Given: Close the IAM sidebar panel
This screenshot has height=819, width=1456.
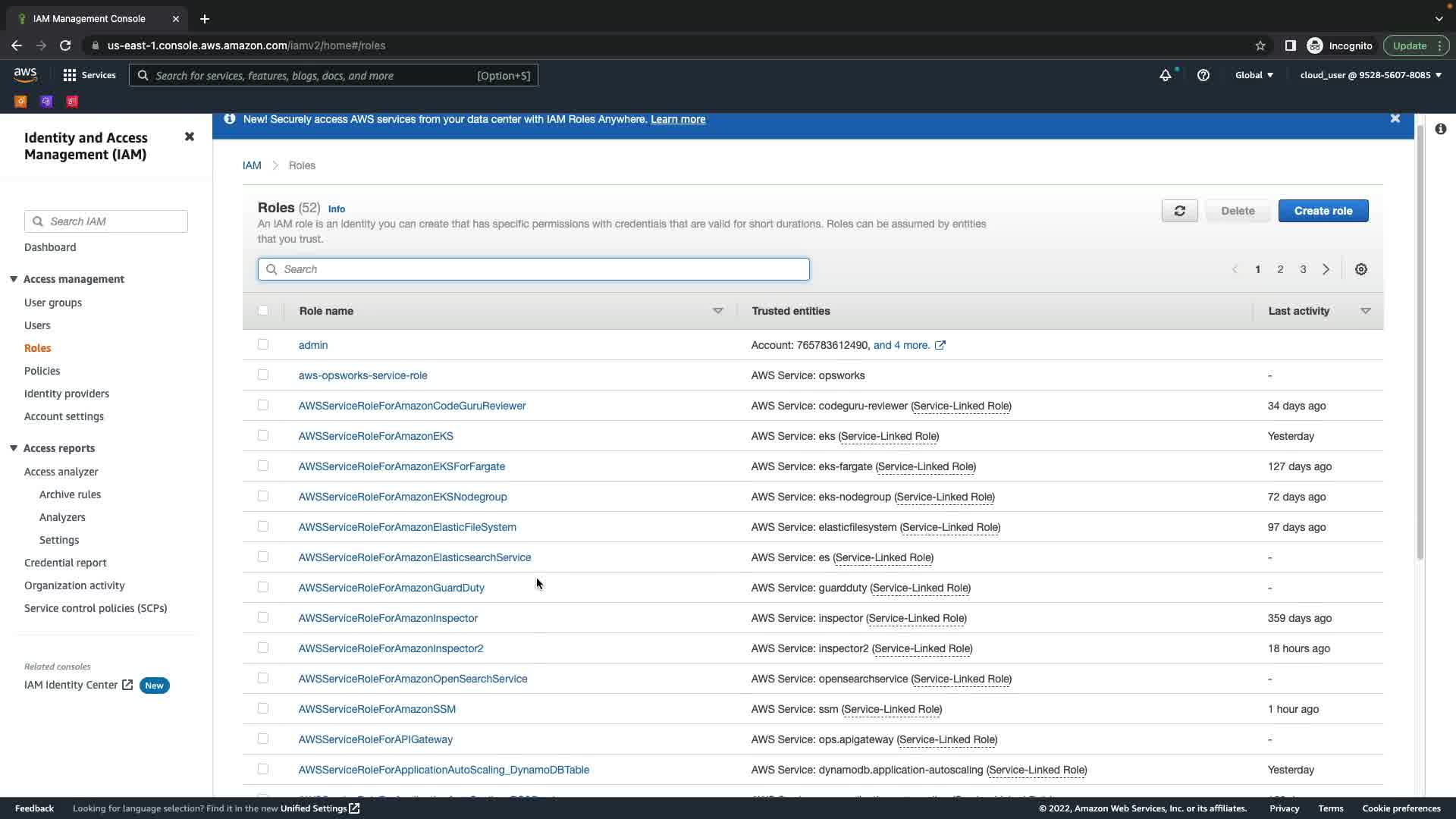Looking at the screenshot, I should click(190, 136).
